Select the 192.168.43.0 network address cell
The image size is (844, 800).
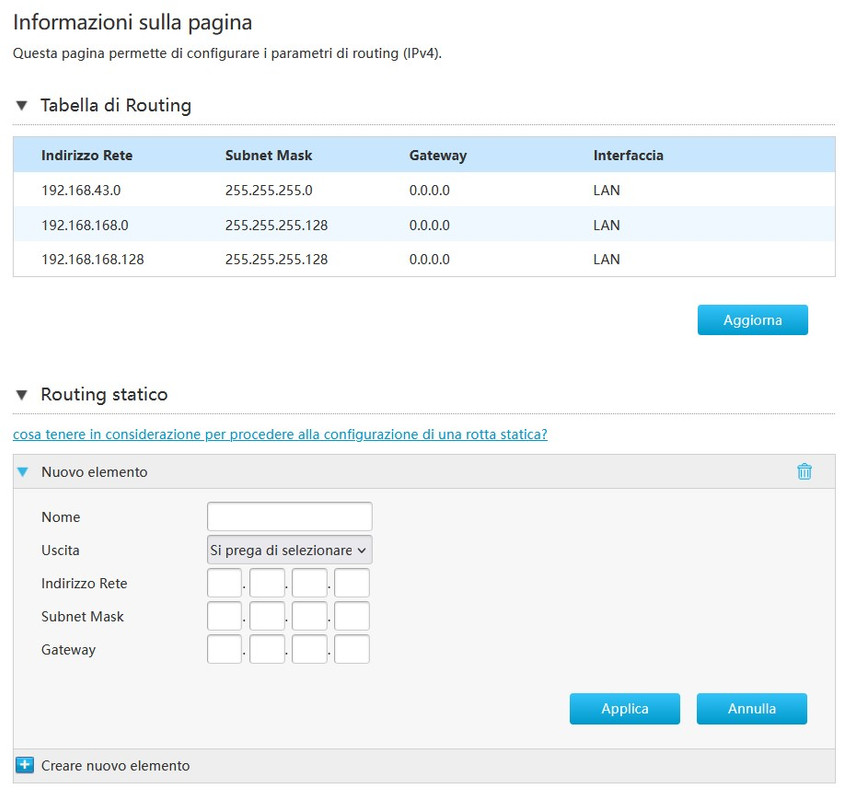coord(81,190)
